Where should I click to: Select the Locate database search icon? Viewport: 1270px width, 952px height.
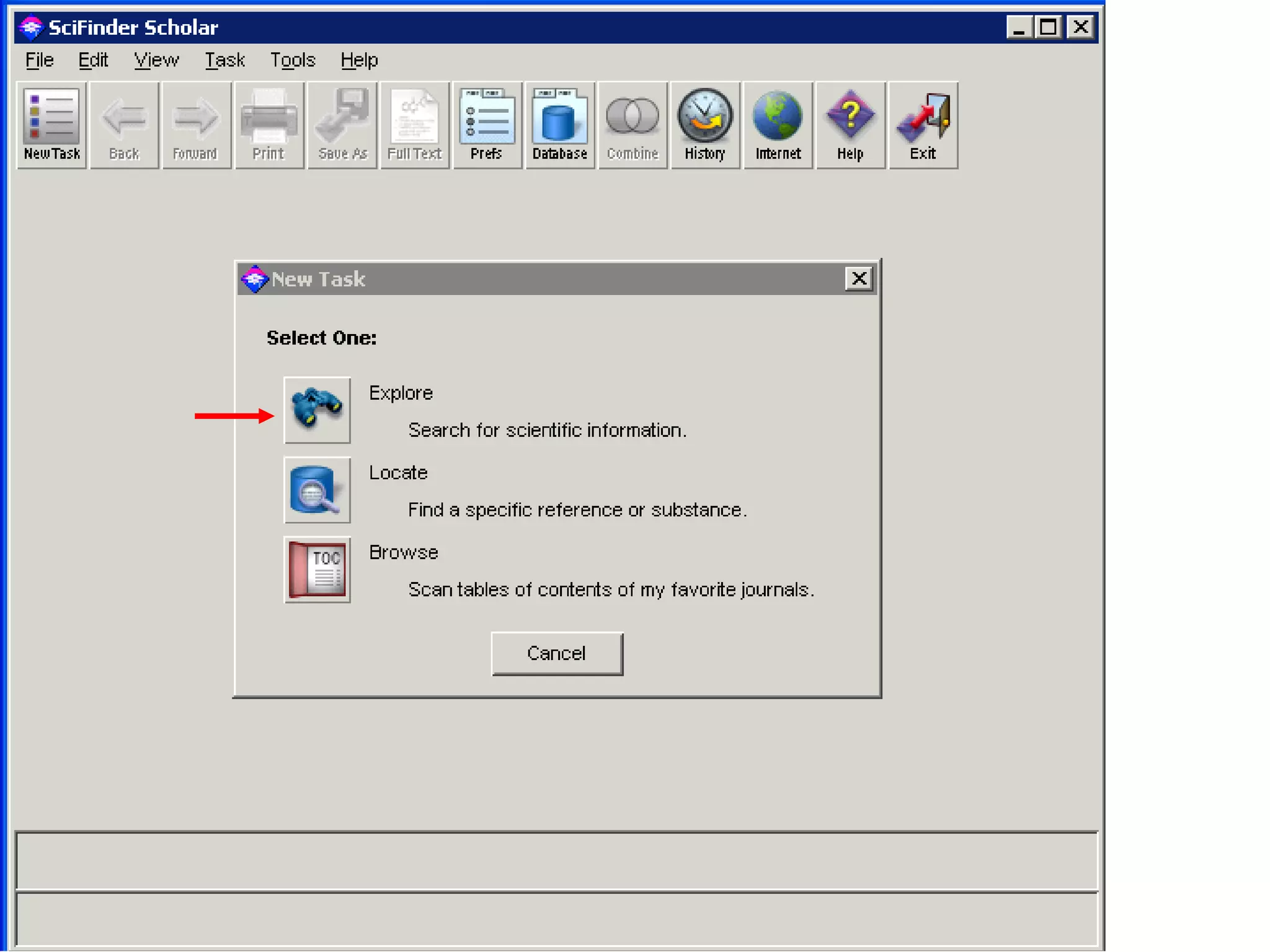pyautogui.click(x=317, y=490)
